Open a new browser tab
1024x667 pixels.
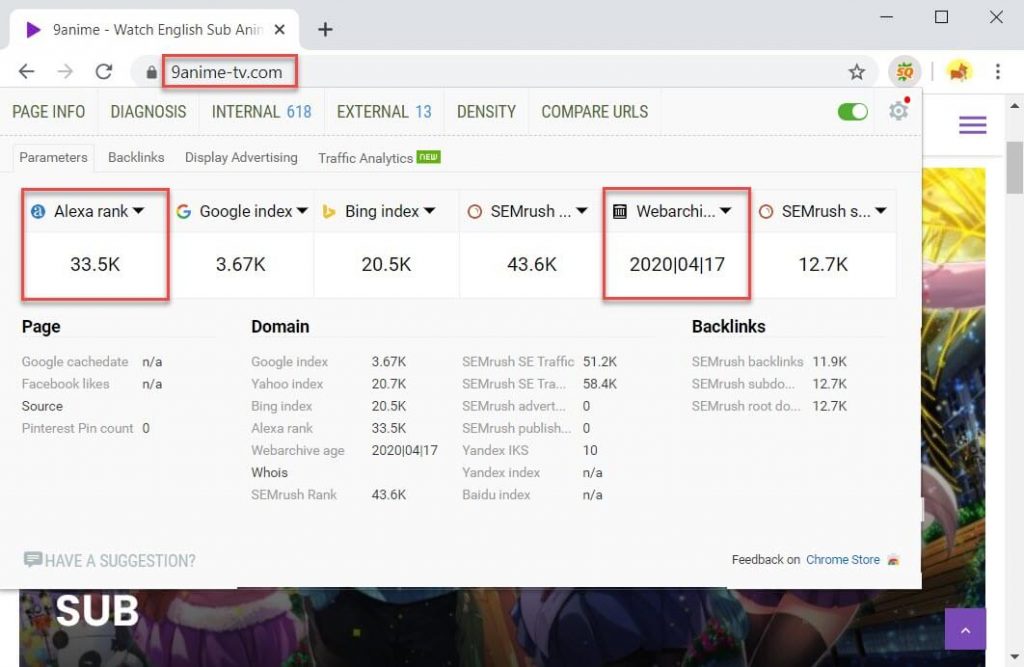click(325, 29)
